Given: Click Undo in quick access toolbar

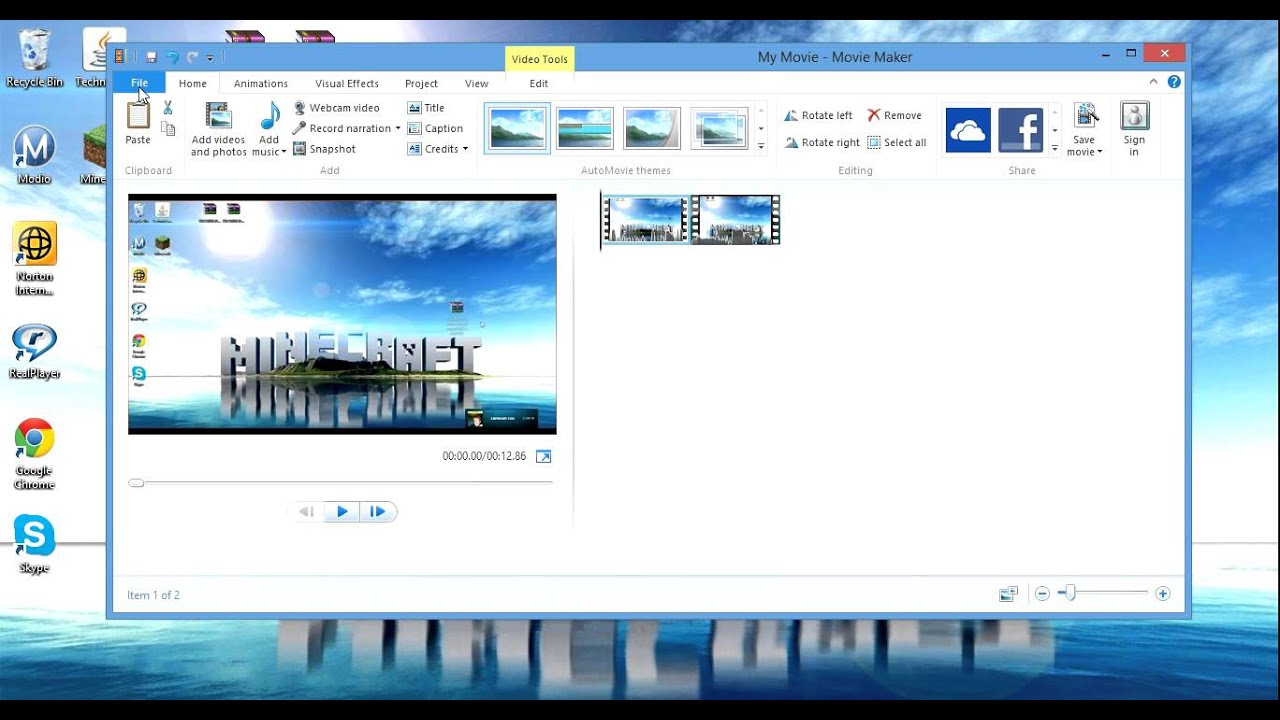Looking at the screenshot, I should tap(172, 58).
